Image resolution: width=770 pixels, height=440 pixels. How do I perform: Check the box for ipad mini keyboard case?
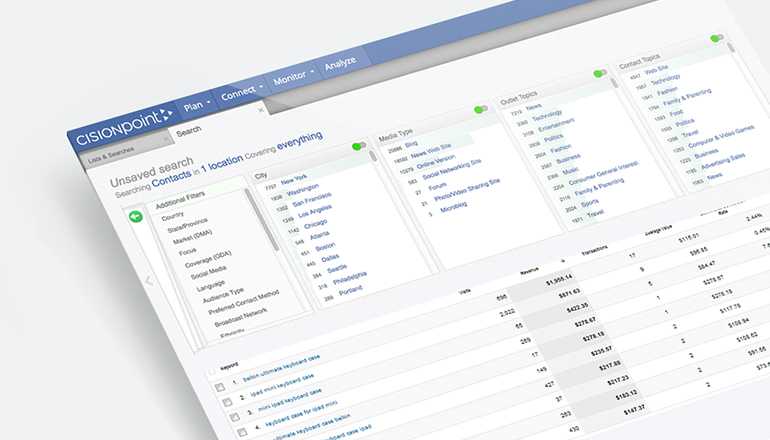click(x=227, y=402)
